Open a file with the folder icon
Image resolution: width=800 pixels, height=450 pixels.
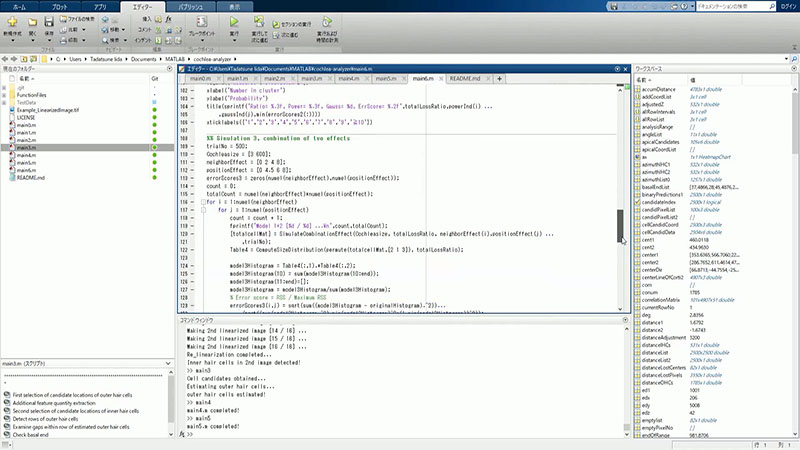point(32,22)
